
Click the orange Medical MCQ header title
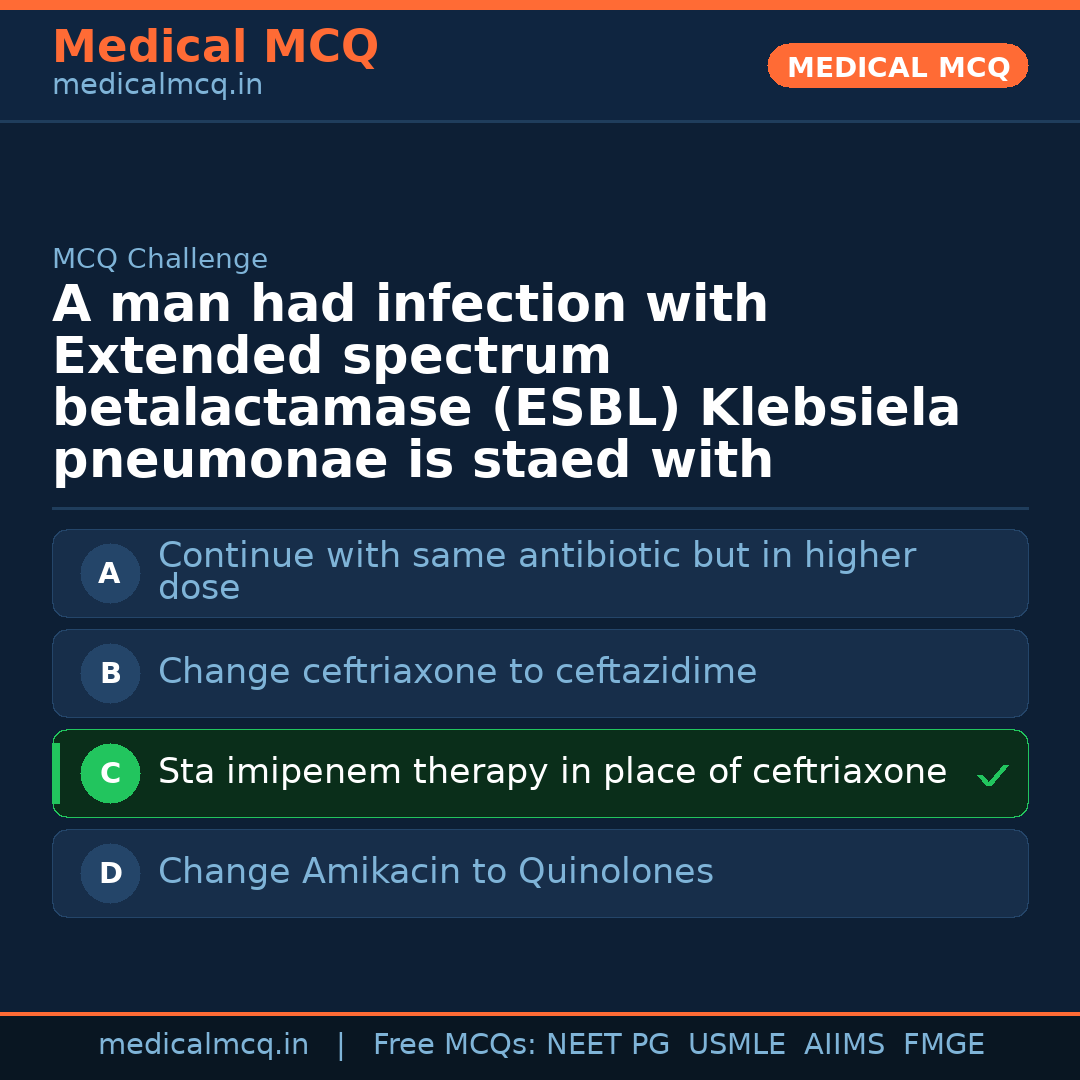coord(215,47)
